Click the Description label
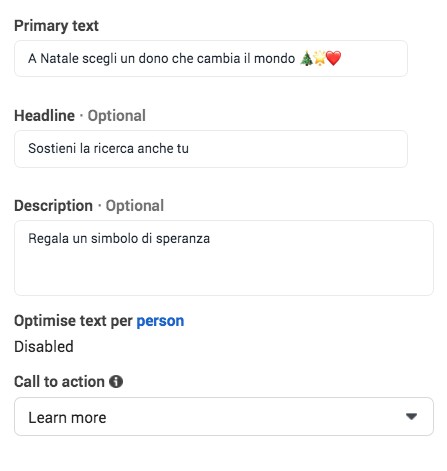447x471 pixels. point(54,206)
